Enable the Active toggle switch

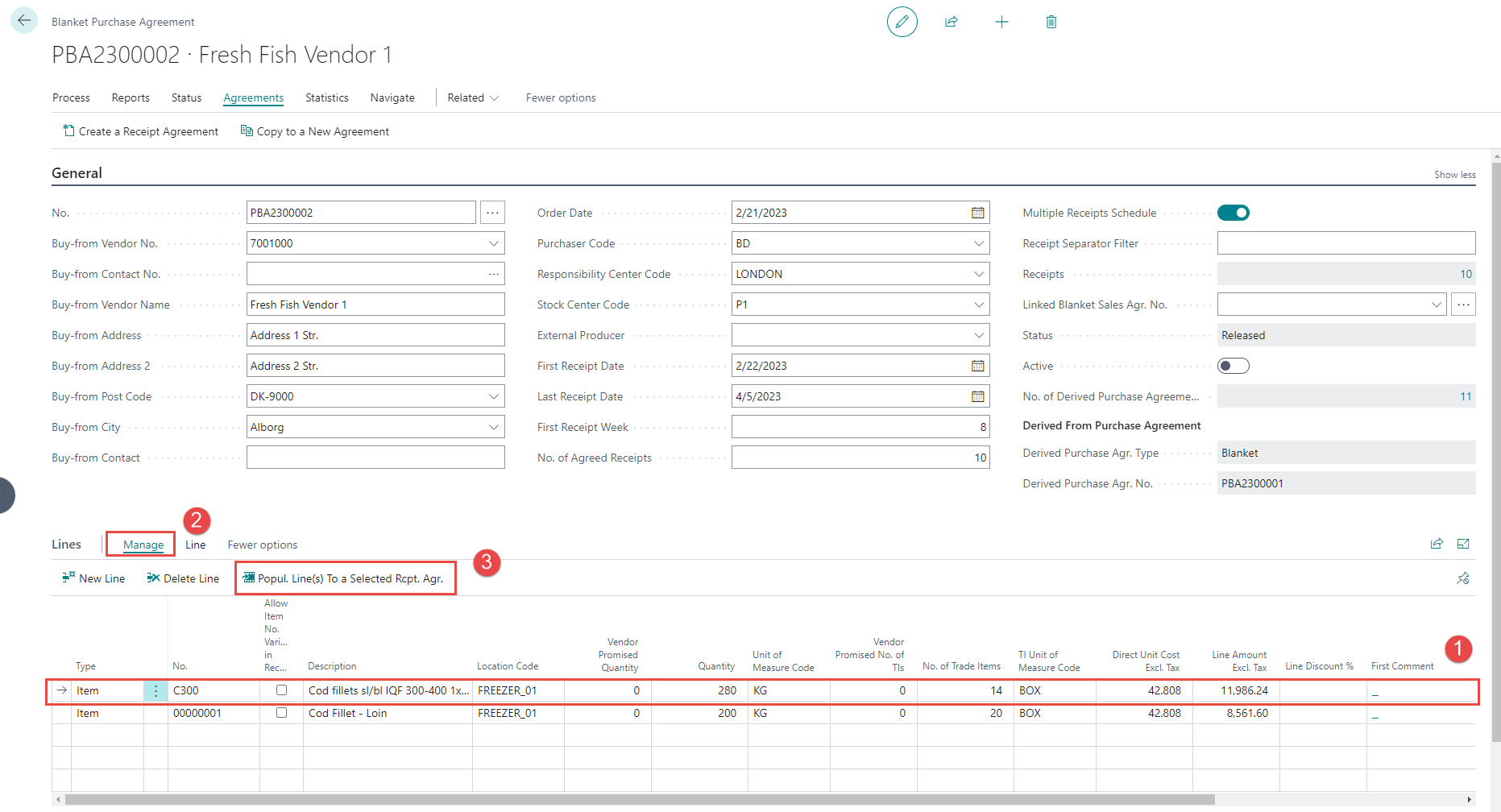click(1233, 366)
